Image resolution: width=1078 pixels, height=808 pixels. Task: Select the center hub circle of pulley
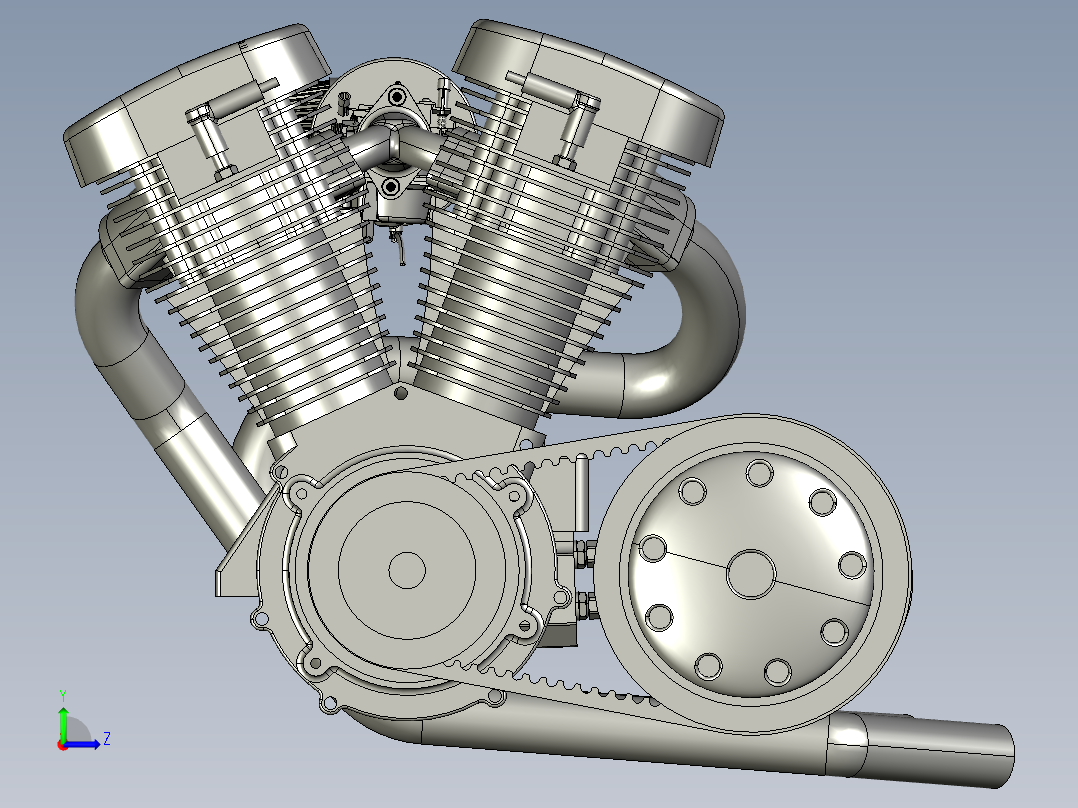(x=751, y=574)
